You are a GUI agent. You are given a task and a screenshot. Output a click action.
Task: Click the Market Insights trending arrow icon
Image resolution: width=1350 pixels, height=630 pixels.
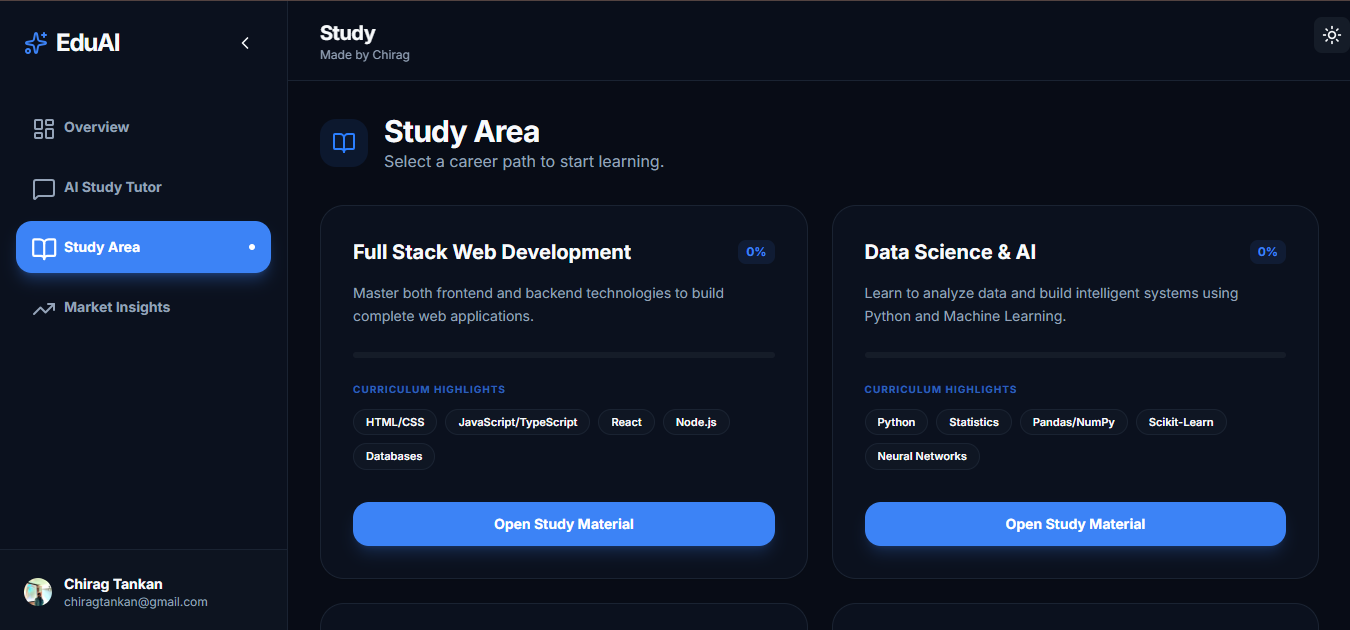[x=43, y=308]
